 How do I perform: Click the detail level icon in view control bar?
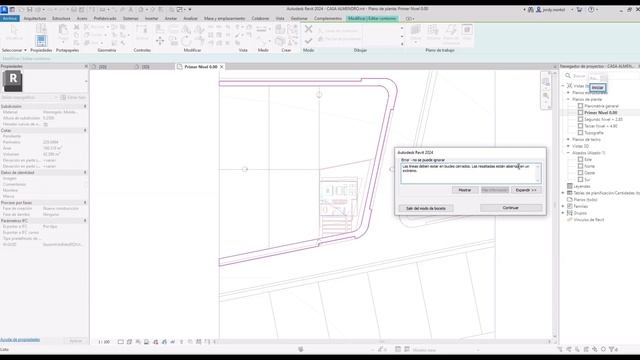pos(121,342)
